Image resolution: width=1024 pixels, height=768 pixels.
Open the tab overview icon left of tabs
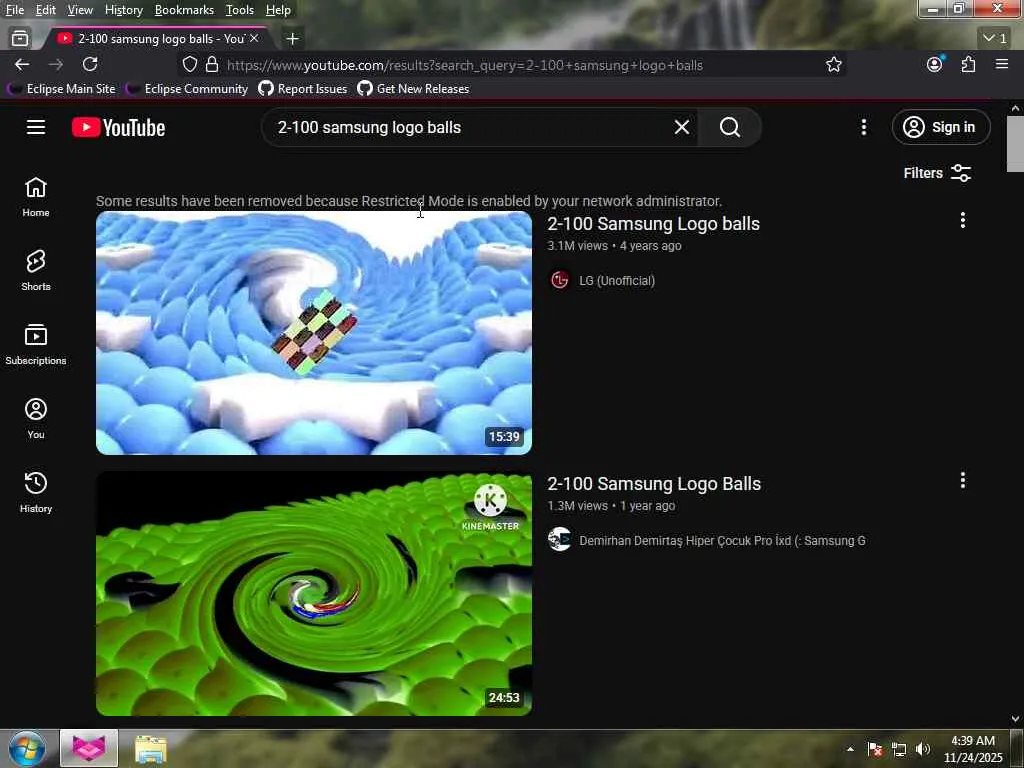[20, 39]
